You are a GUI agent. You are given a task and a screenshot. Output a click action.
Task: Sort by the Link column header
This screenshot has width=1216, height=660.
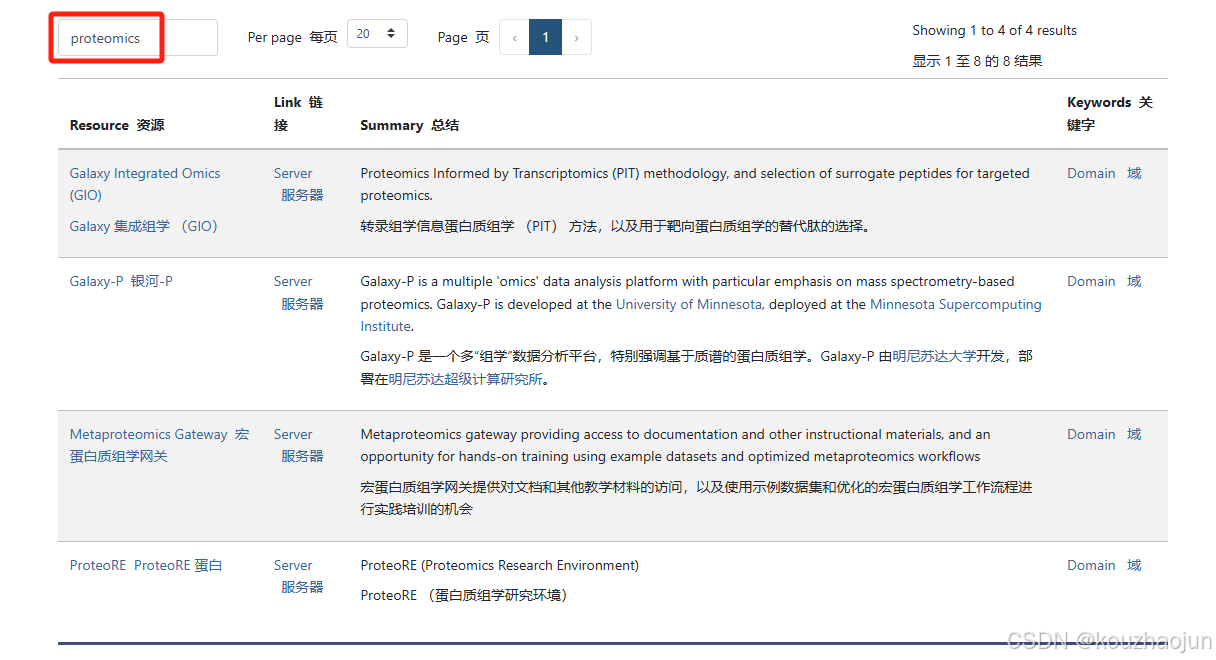click(298, 113)
